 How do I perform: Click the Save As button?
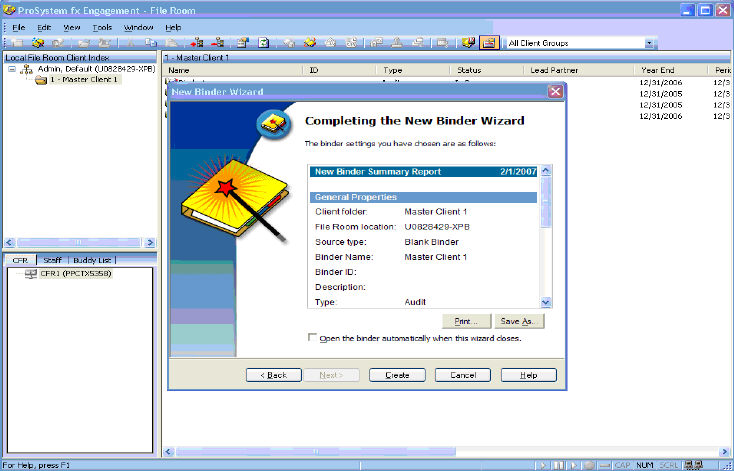(x=520, y=321)
